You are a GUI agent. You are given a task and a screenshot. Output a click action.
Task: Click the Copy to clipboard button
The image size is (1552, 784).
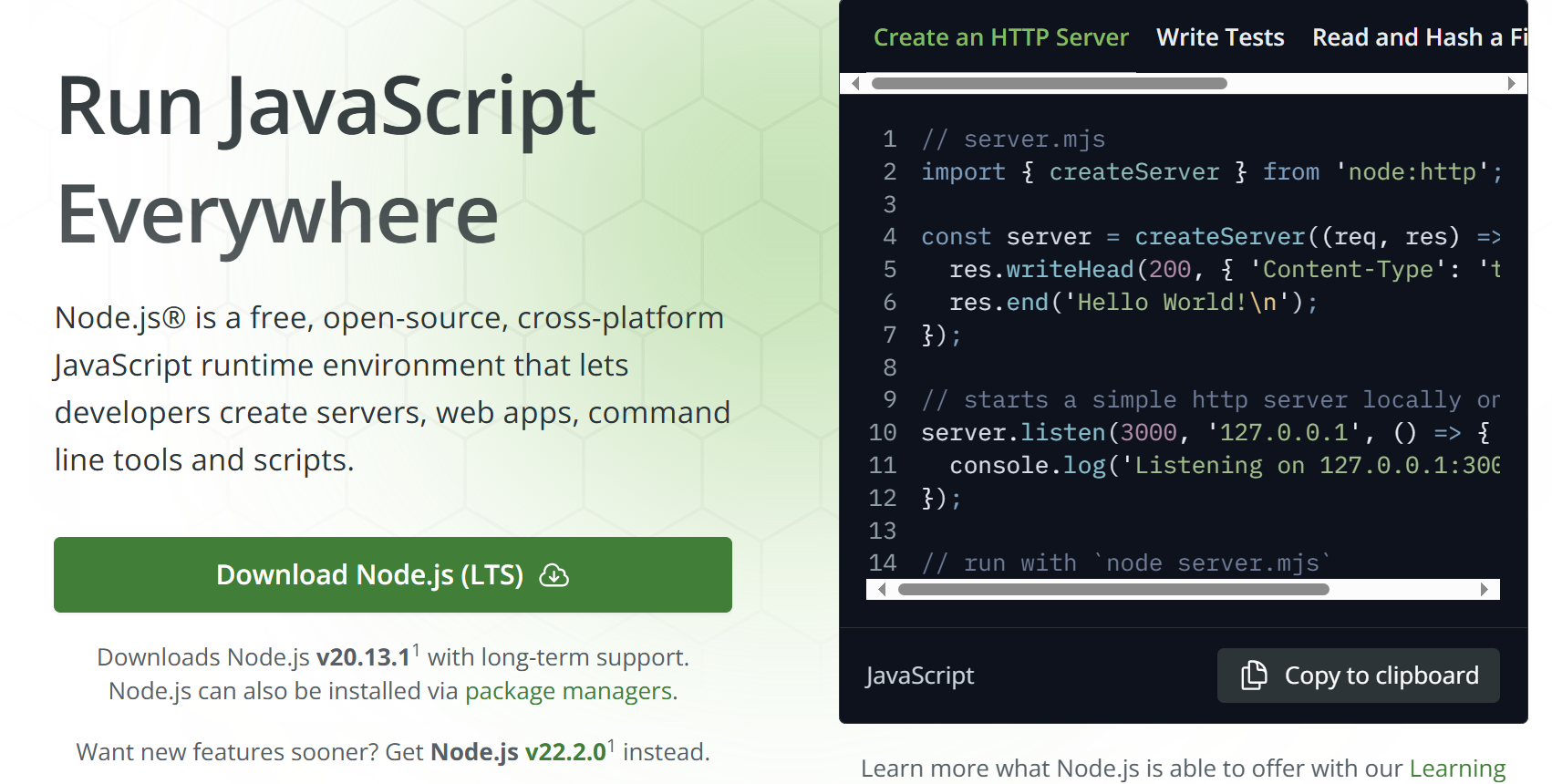1359,676
